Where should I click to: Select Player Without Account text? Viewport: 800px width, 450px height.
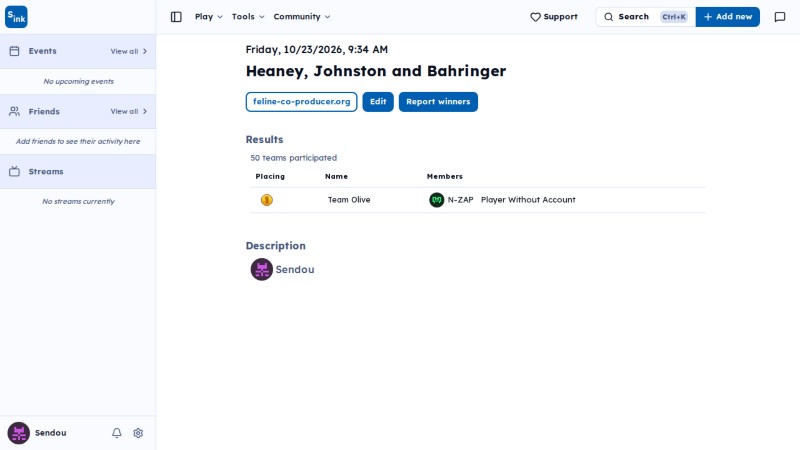528,200
